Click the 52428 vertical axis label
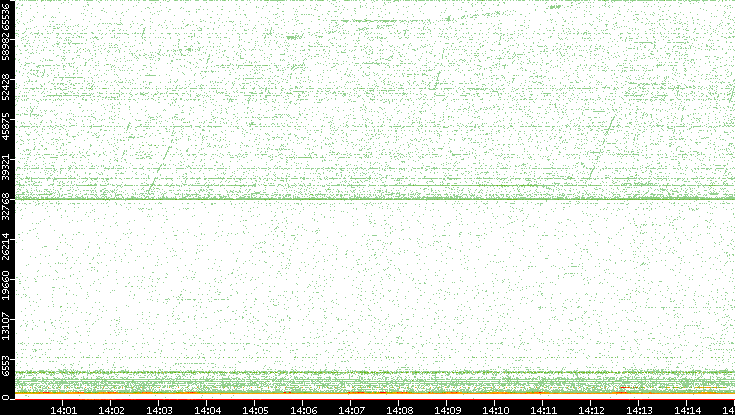735x415 pixels. point(5,87)
